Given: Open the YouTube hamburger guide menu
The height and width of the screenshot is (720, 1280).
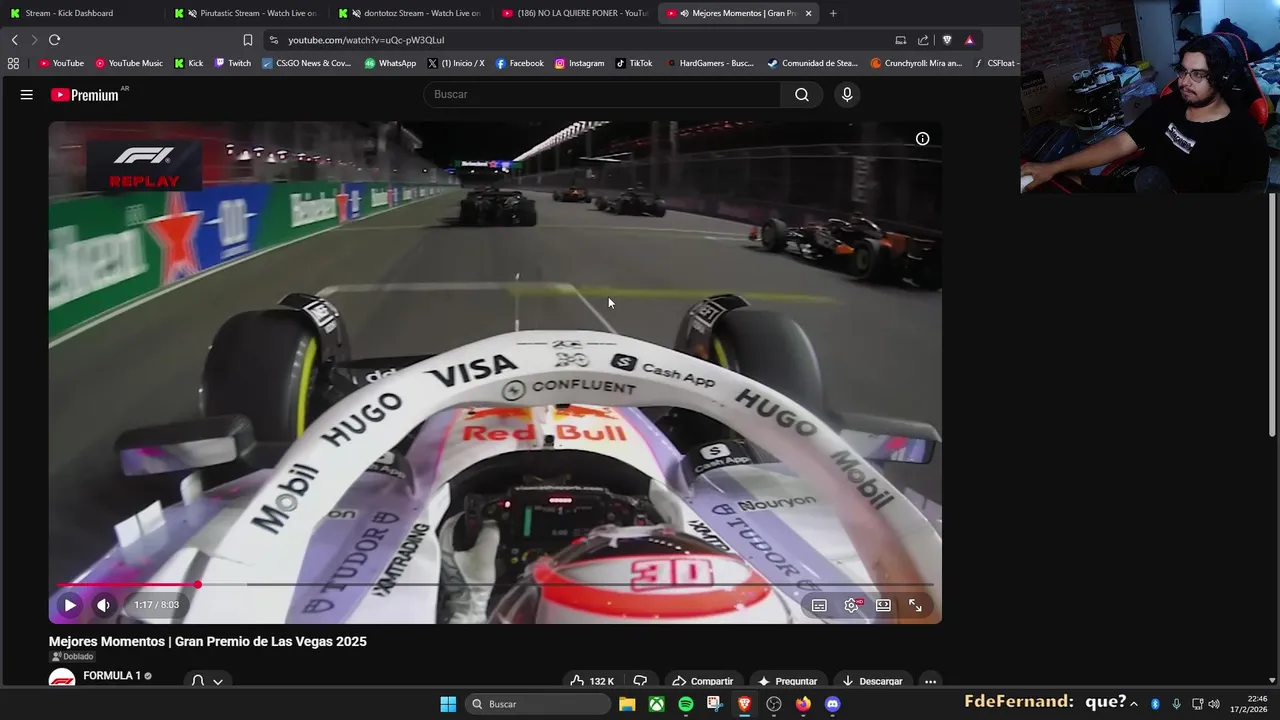Looking at the screenshot, I should (27, 95).
